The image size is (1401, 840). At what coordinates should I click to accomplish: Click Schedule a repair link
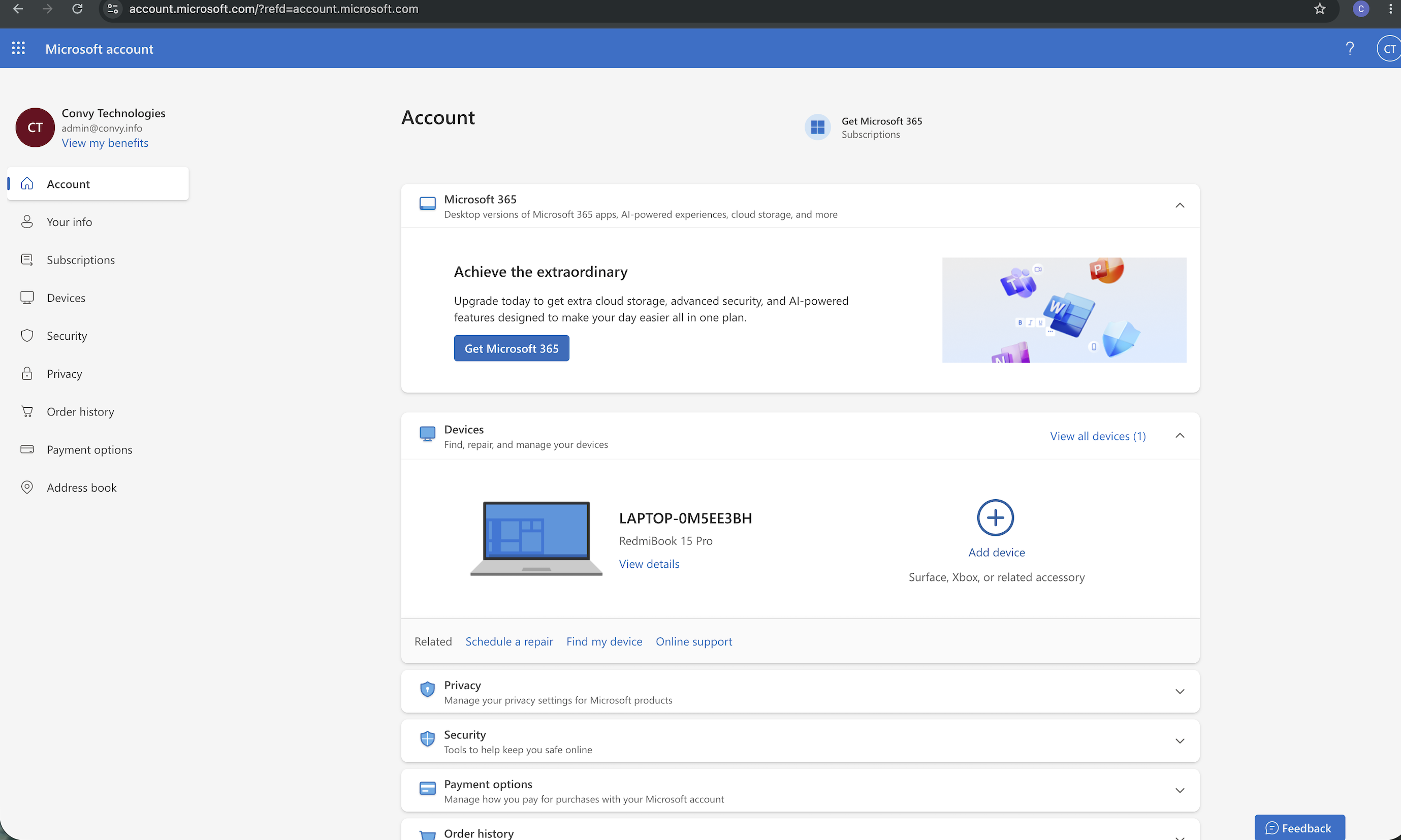click(x=509, y=642)
